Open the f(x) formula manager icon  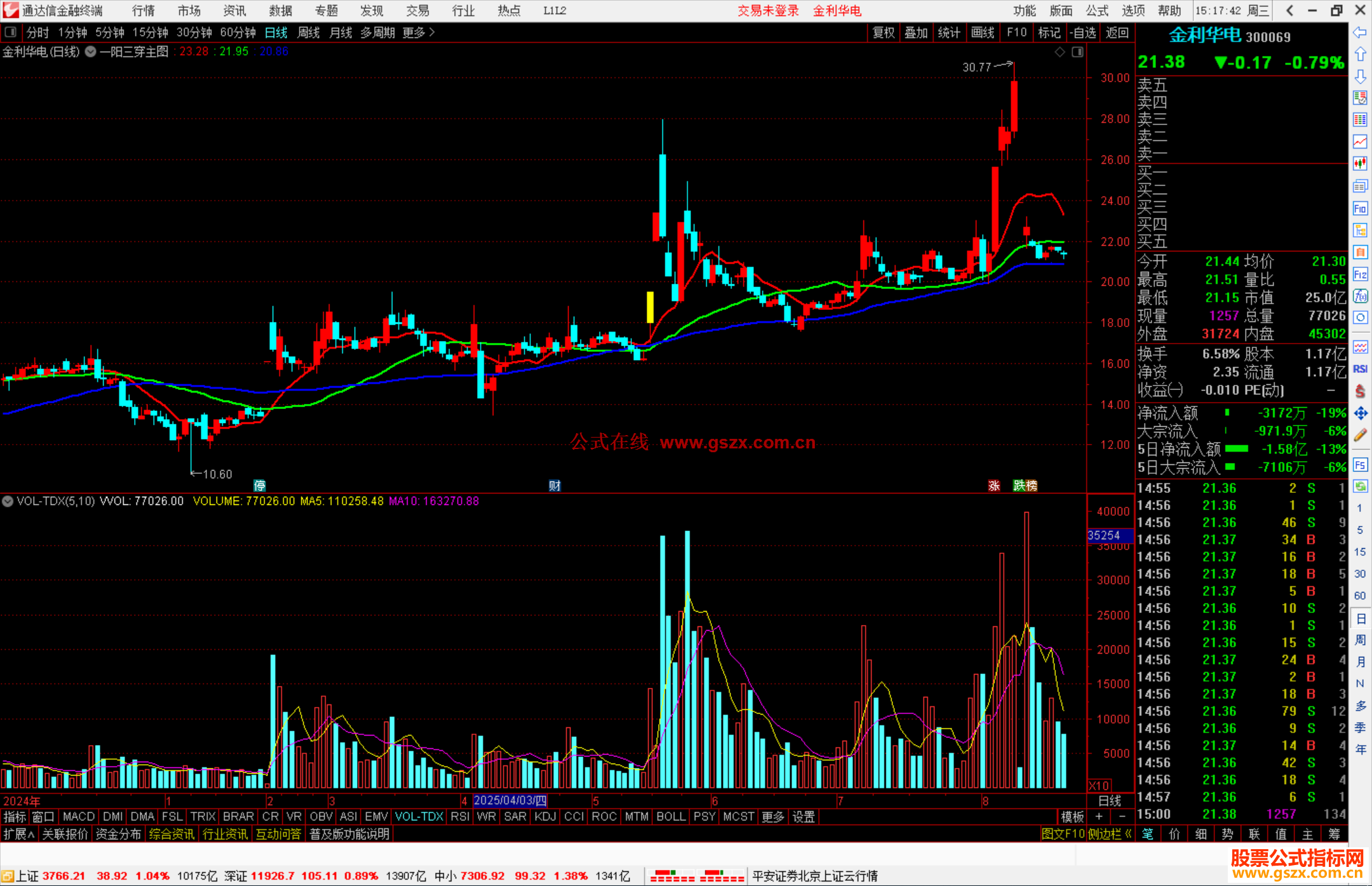[x=1360, y=296]
